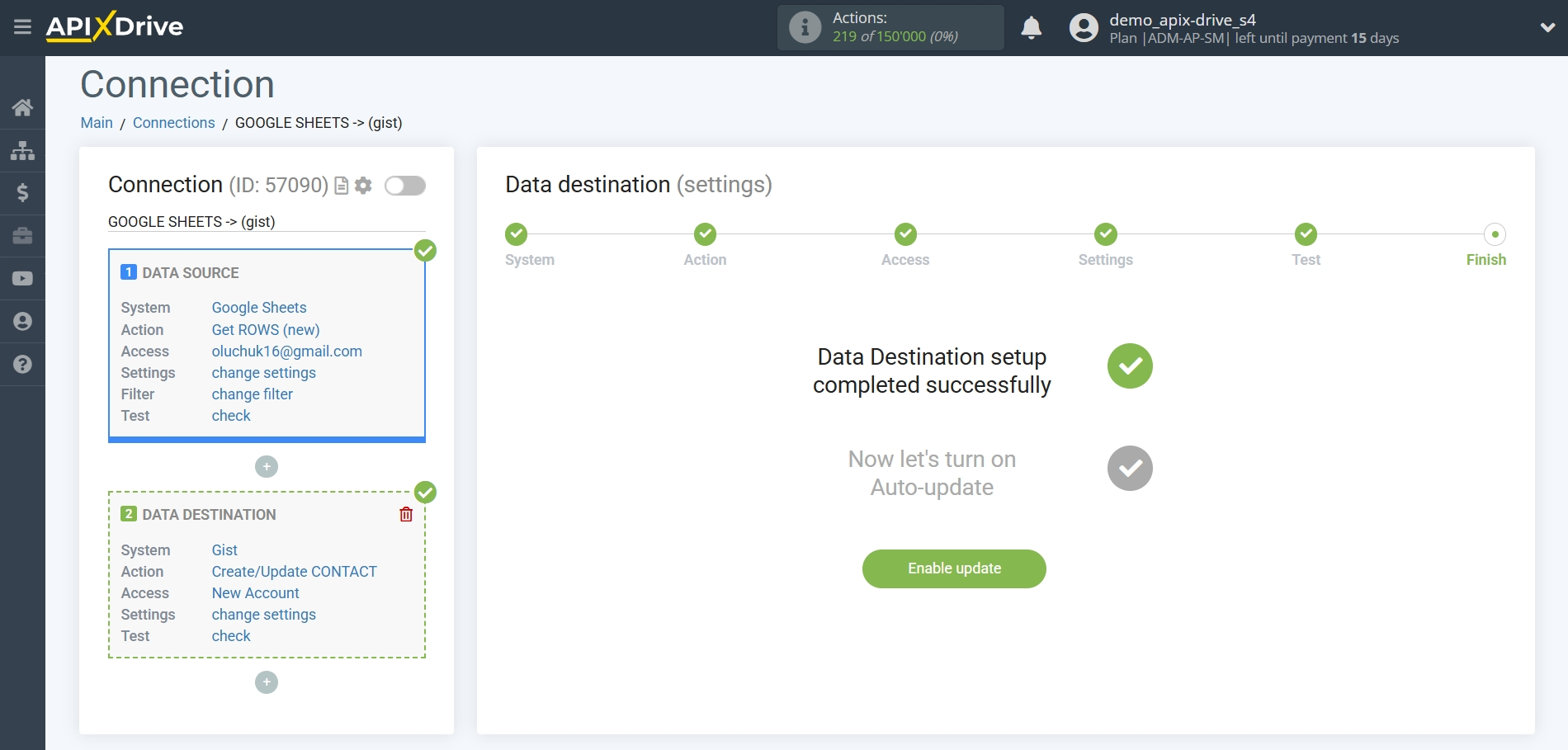Viewport: 1568px width, 750px height.
Task: Open the ApixDrive home icon in sidebar
Action: tap(22, 107)
